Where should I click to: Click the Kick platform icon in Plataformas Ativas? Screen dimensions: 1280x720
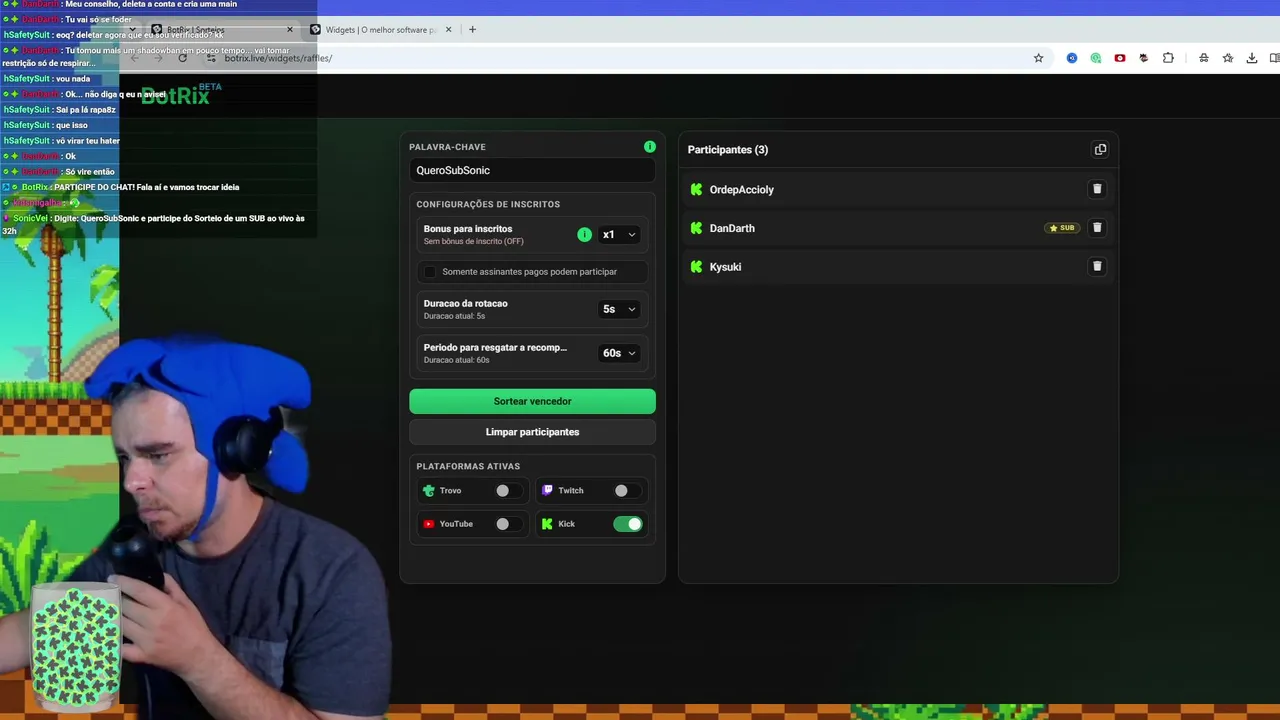click(547, 524)
